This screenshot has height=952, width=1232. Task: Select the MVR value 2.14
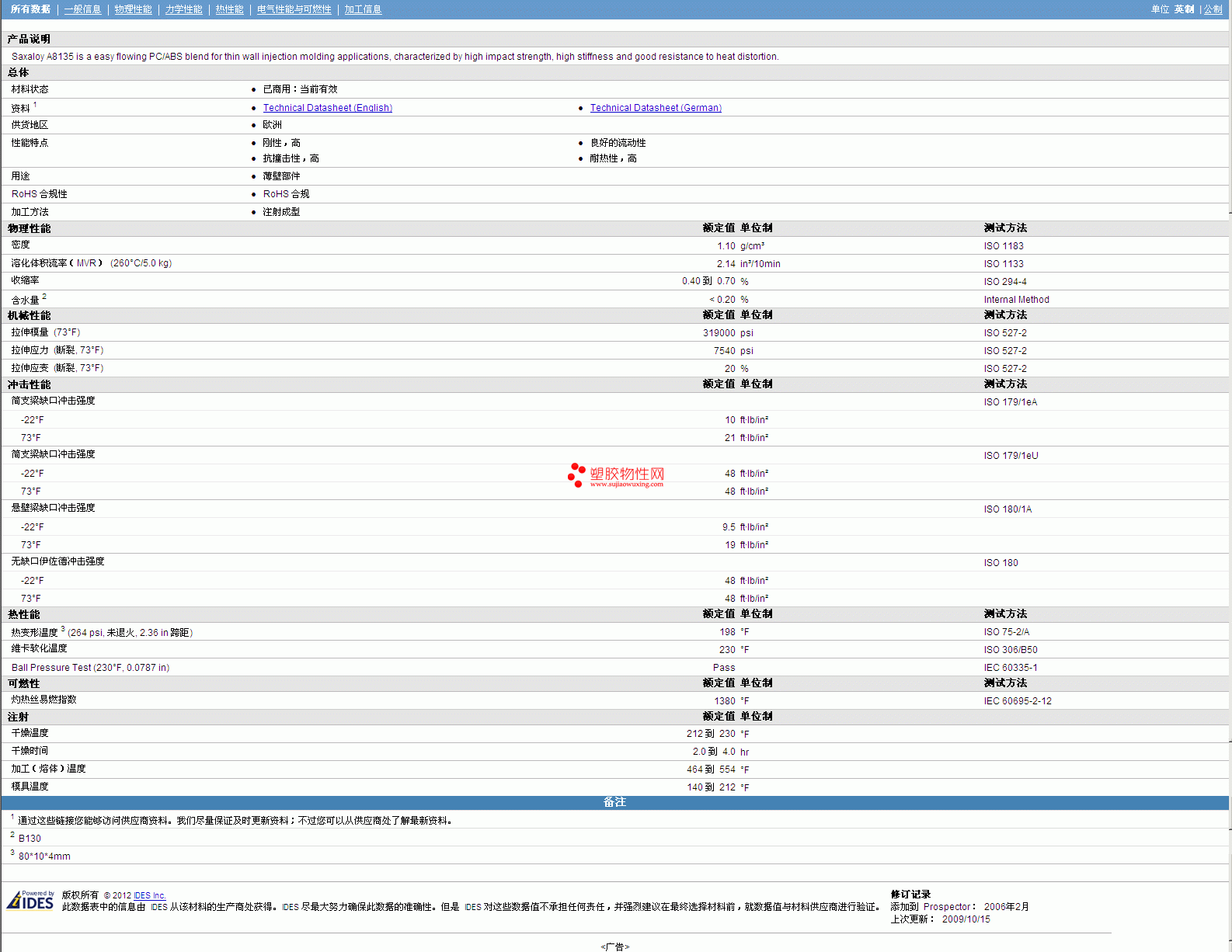tap(726, 264)
